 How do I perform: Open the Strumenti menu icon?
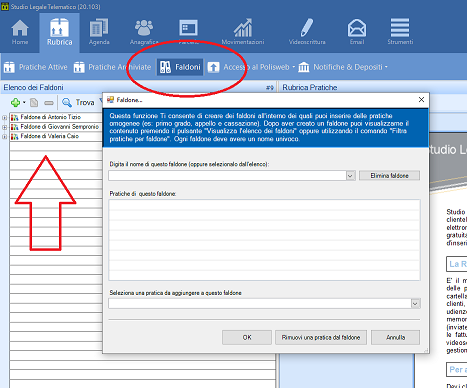click(x=400, y=28)
